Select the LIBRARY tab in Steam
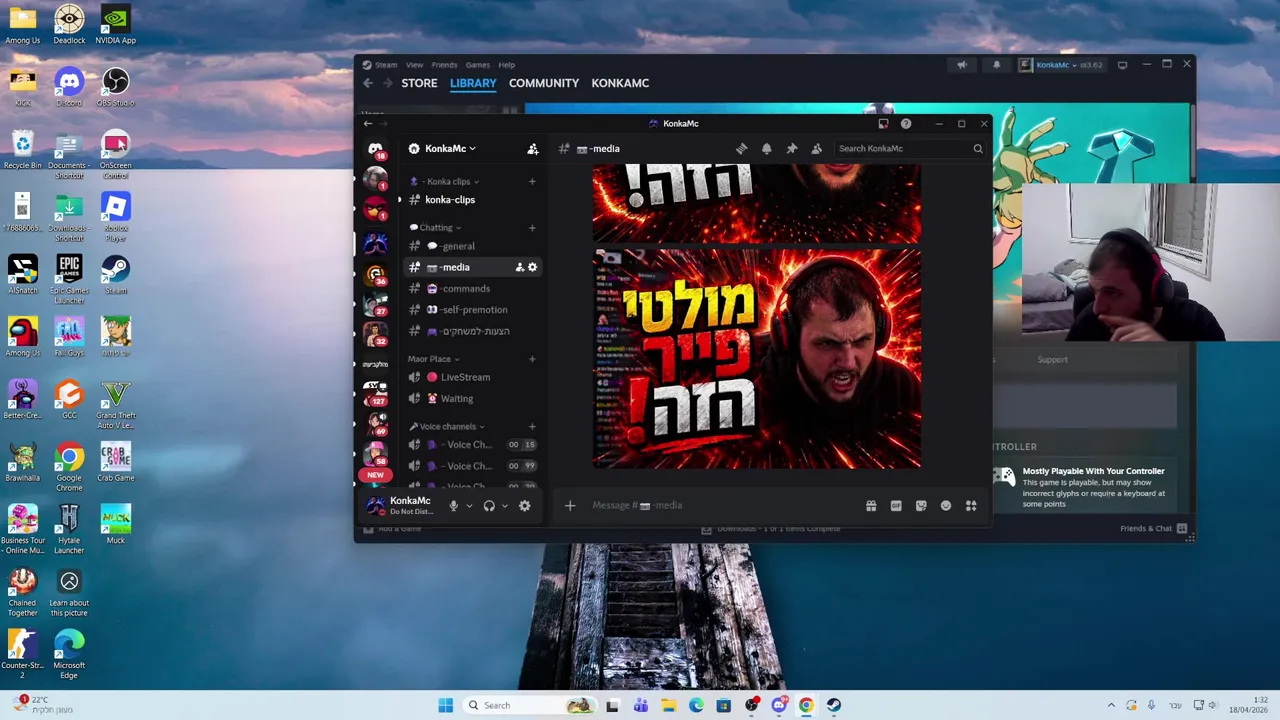The height and width of the screenshot is (720, 1280). tap(473, 83)
